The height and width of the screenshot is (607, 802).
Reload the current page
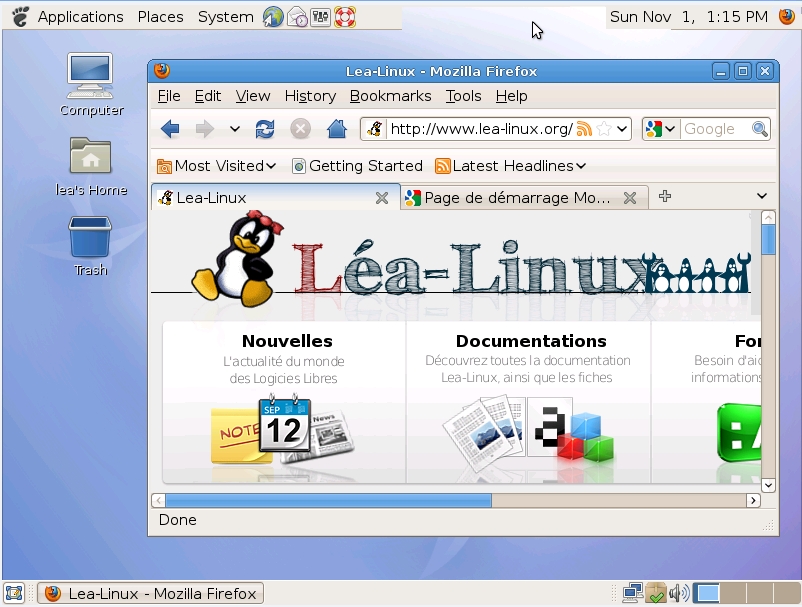[x=265, y=129]
